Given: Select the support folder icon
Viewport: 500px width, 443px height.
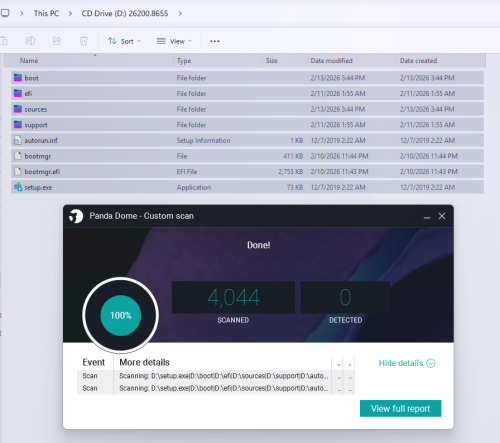Looking at the screenshot, I should [x=18, y=125].
